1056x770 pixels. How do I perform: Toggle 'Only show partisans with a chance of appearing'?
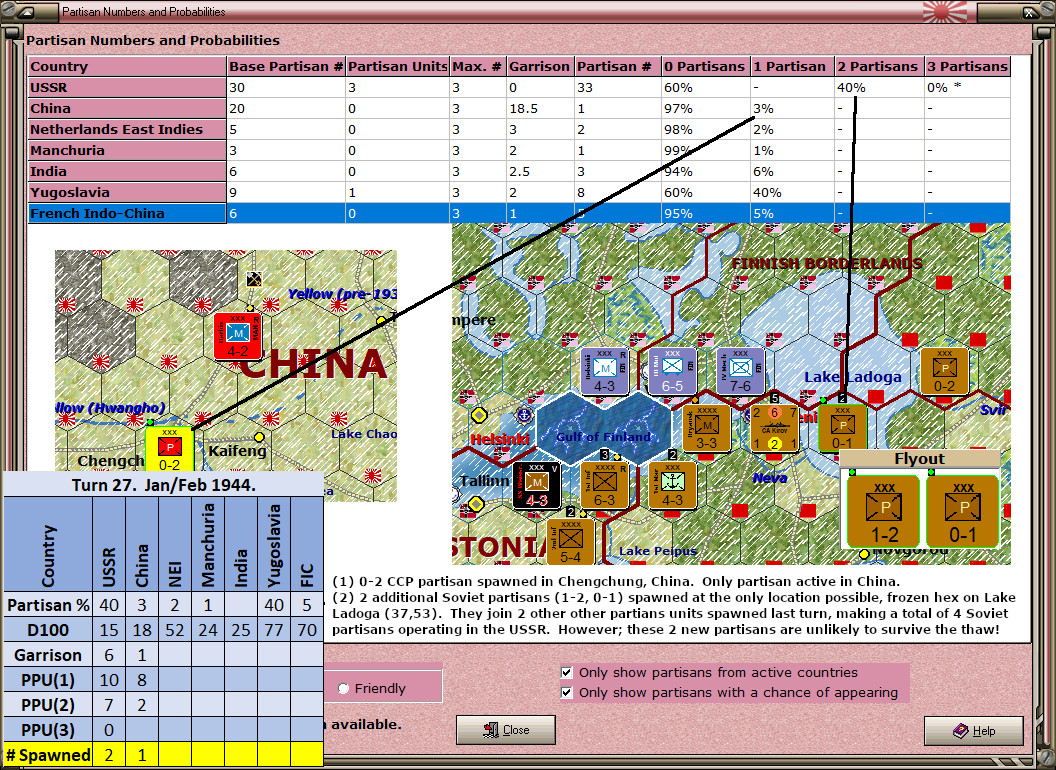[x=567, y=693]
